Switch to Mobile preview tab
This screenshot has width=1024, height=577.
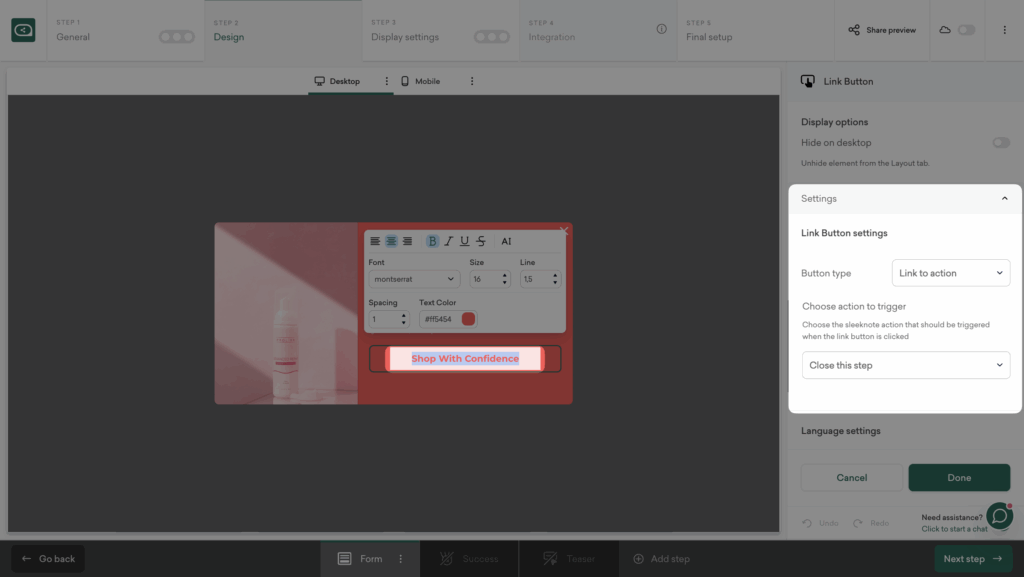pyautogui.click(x=420, y=81)
